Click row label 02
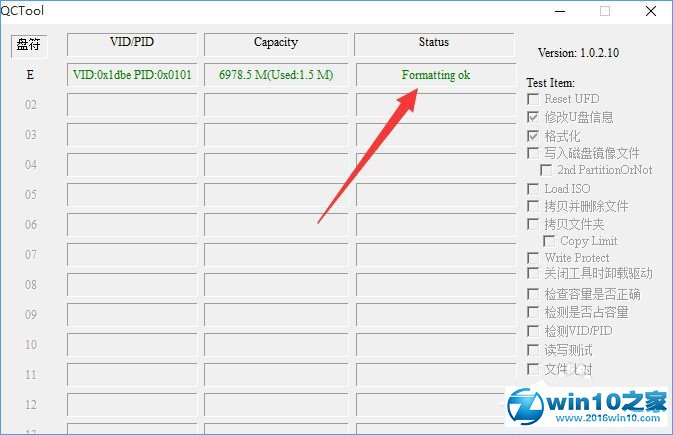673x435 pixels. [31, 105]
